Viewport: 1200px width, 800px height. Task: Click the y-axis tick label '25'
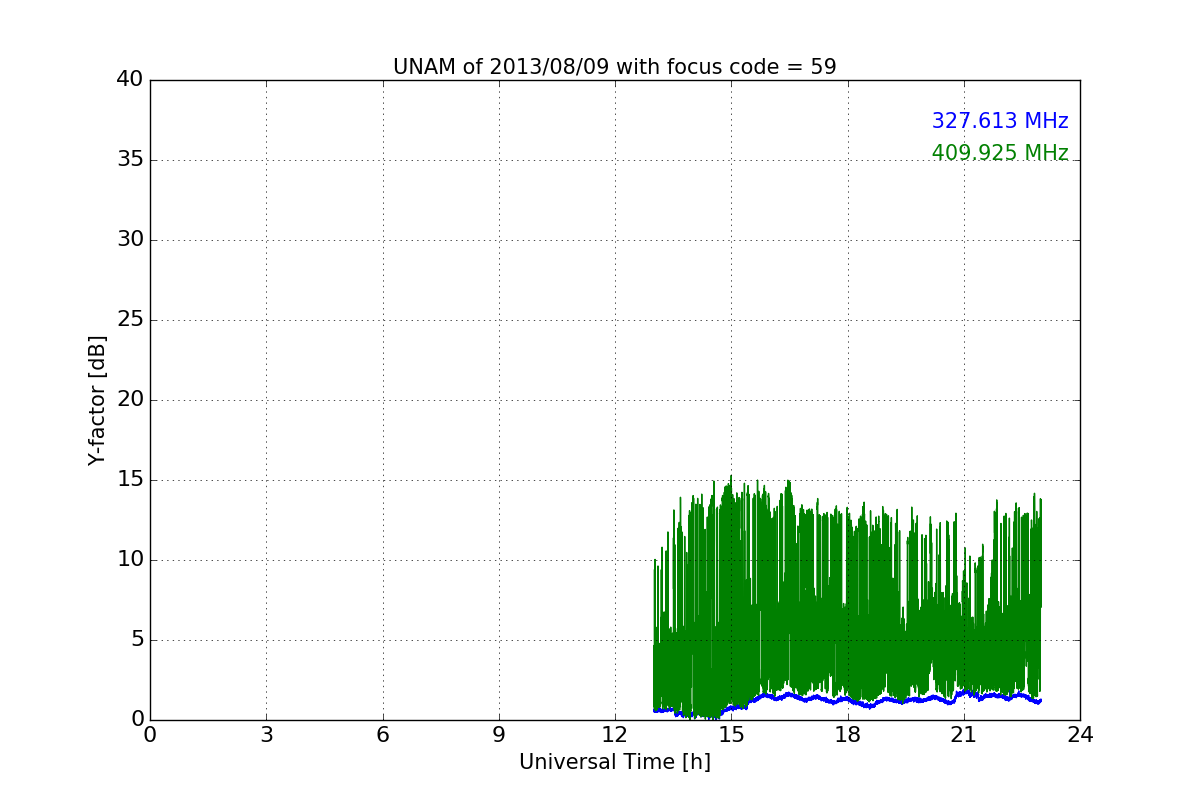[130, 320]
